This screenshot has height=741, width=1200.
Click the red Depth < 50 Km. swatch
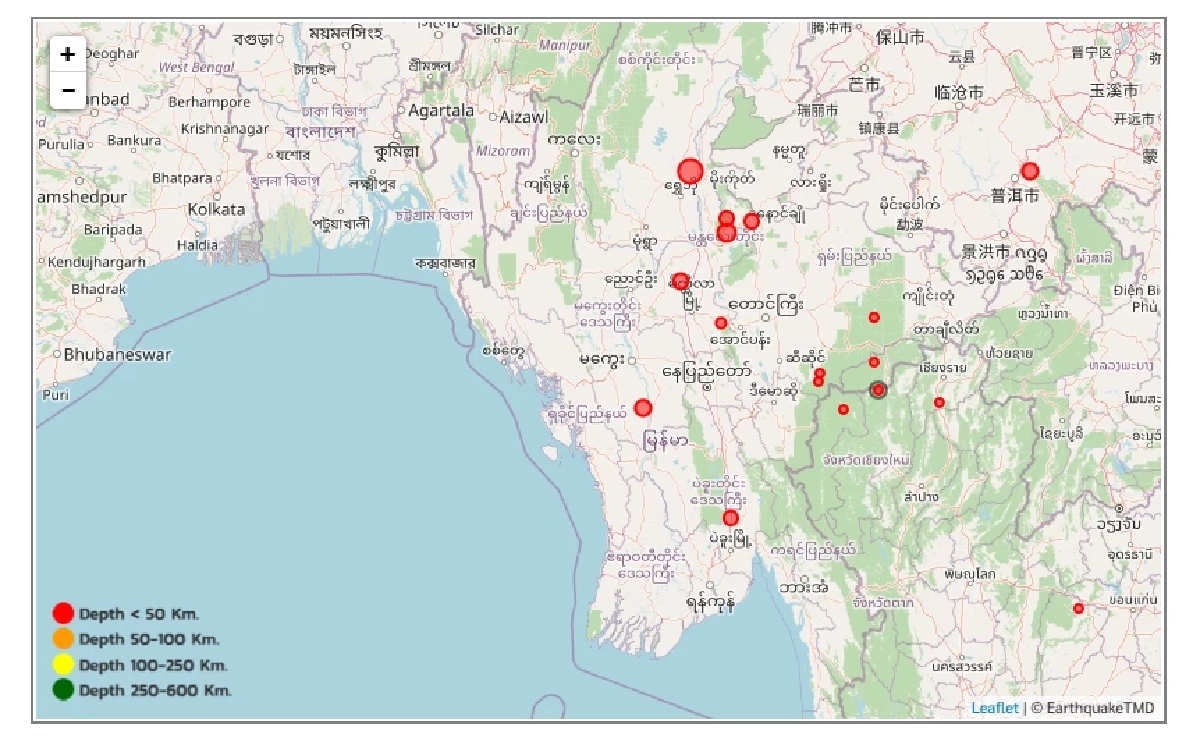pos(64,613)
